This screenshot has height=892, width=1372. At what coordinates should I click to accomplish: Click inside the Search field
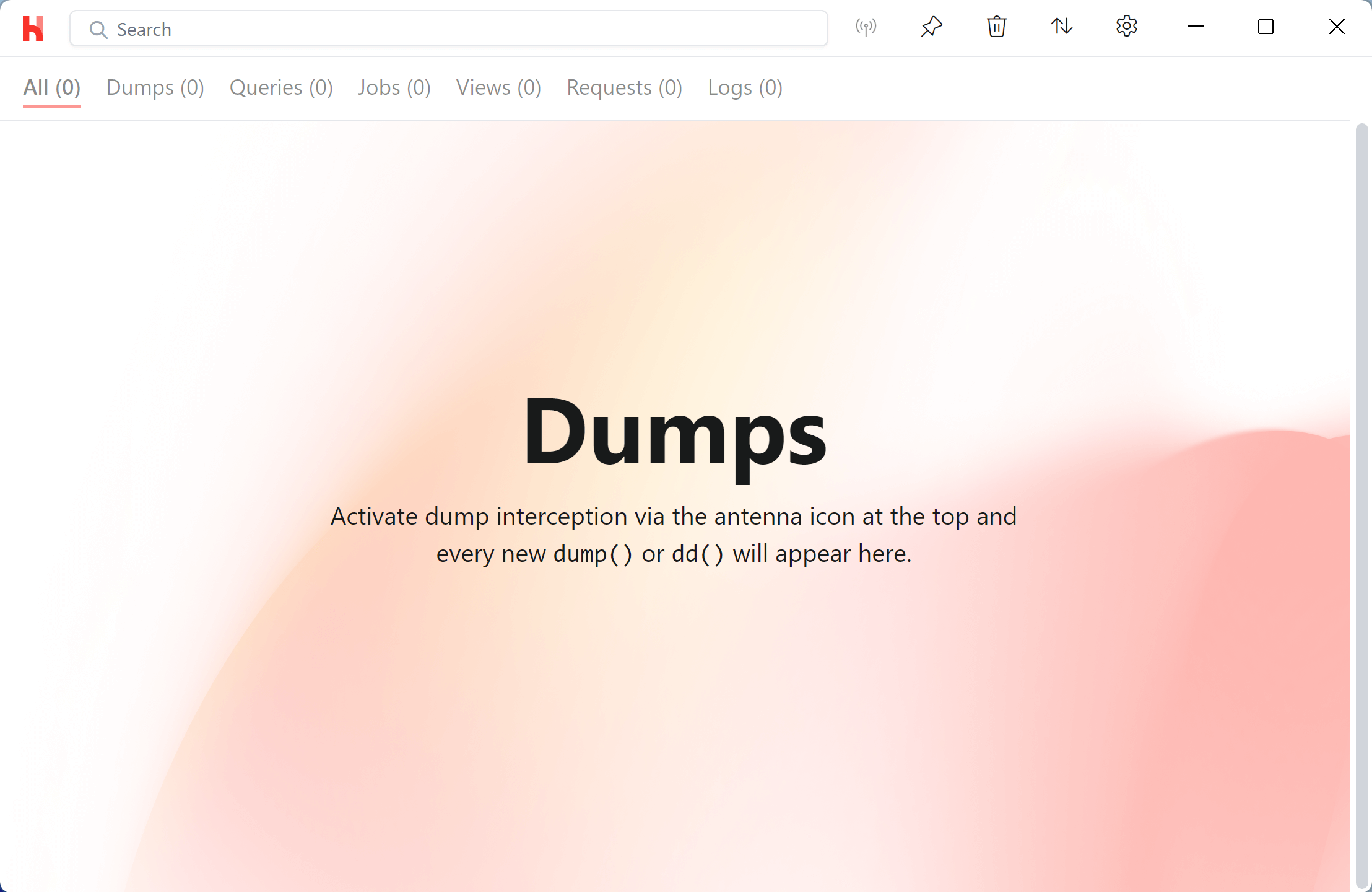tap(433, 28)
